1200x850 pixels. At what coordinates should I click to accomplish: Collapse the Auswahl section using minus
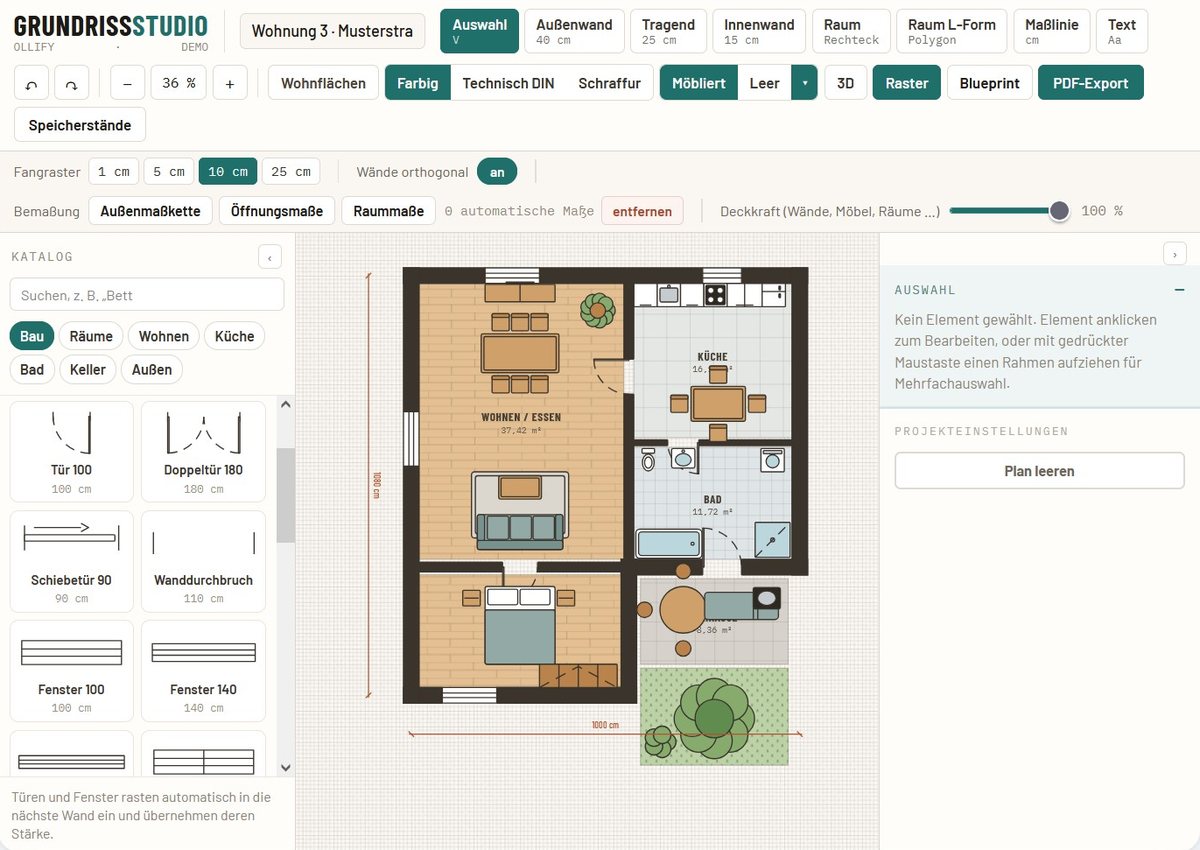[x=1179, y=290]
